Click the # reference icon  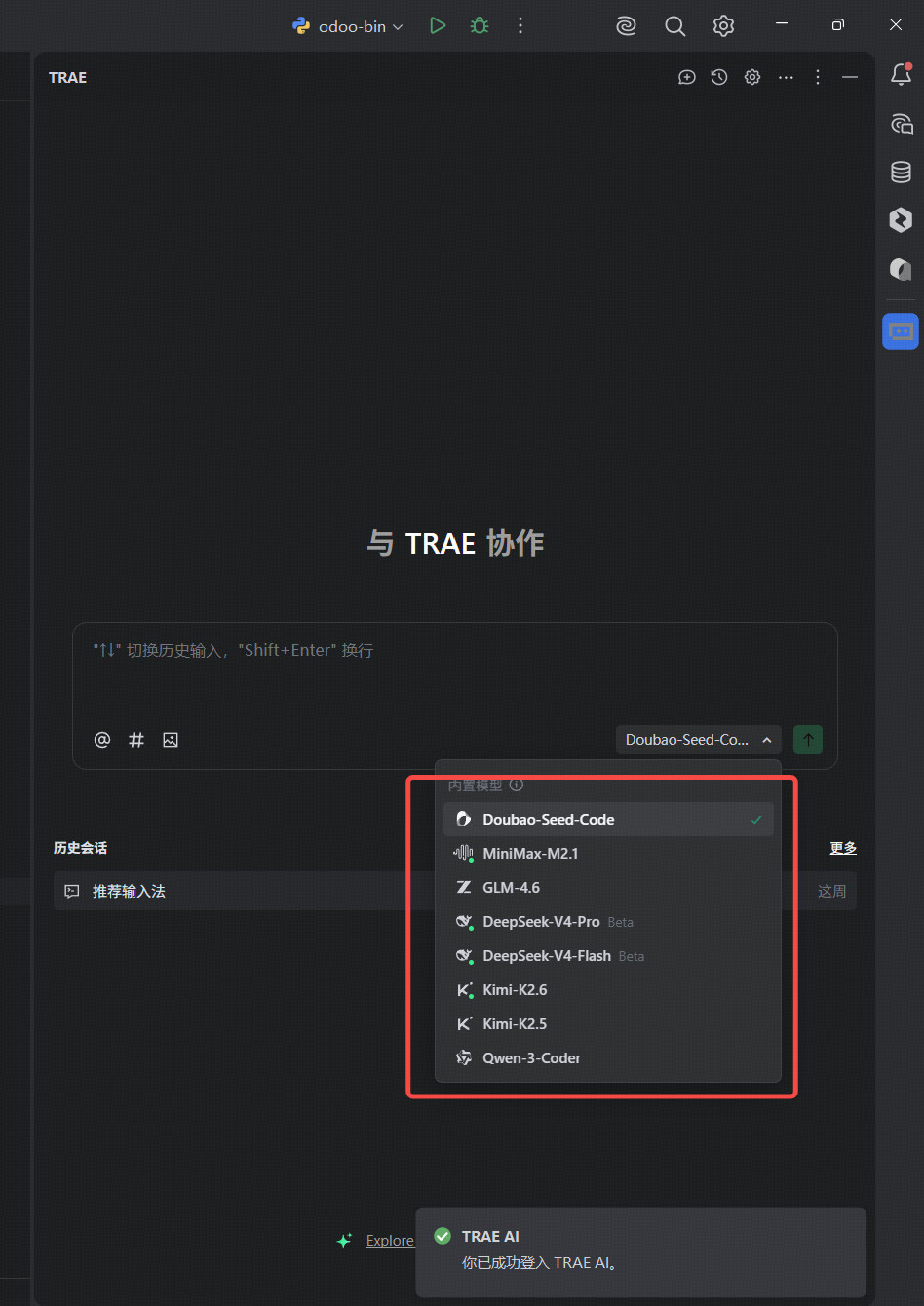click(x=136, y=740)
